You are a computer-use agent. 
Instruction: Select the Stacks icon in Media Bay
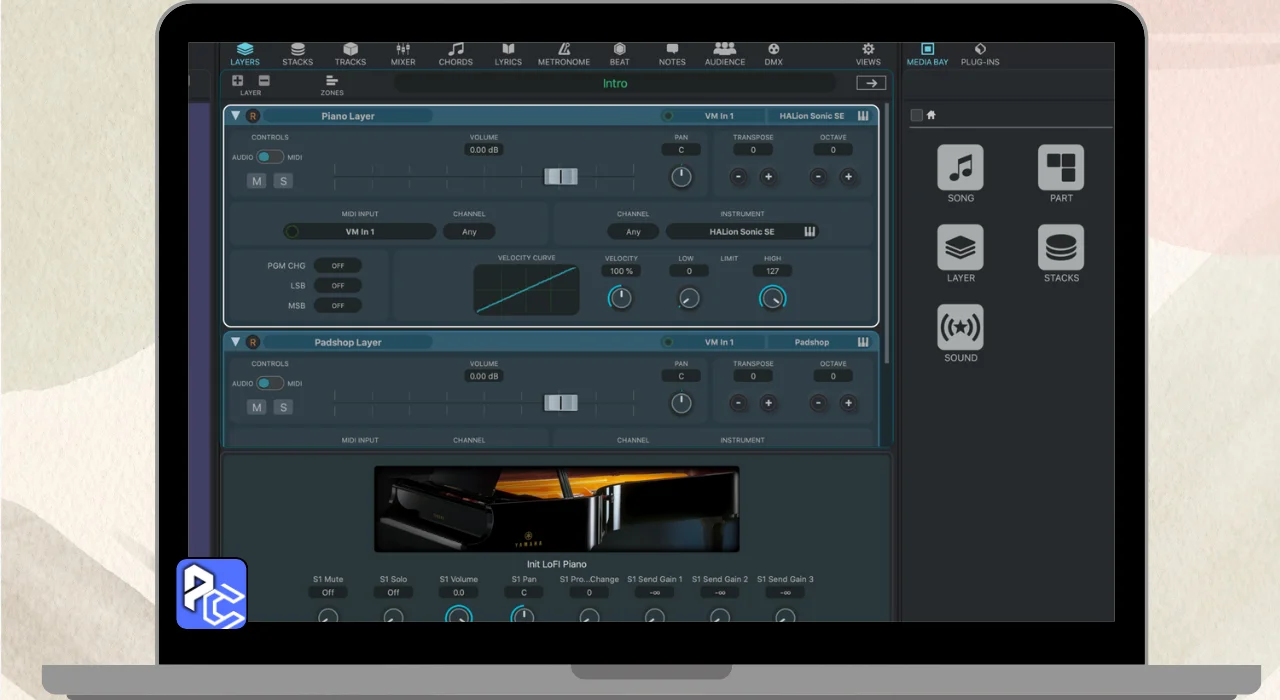(1060, 248)
